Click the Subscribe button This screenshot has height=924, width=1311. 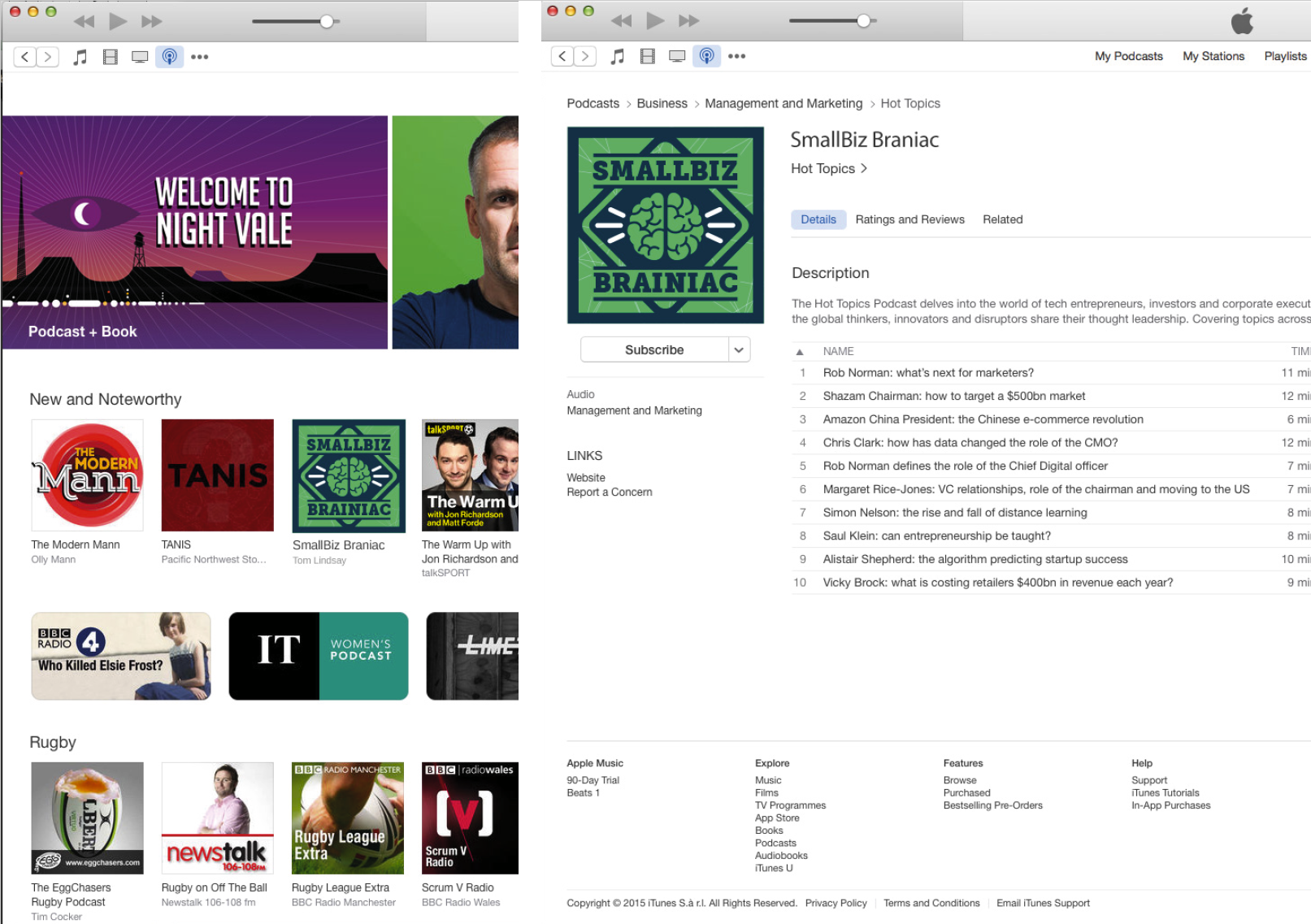pyautogui.click(x=654, y=350)
